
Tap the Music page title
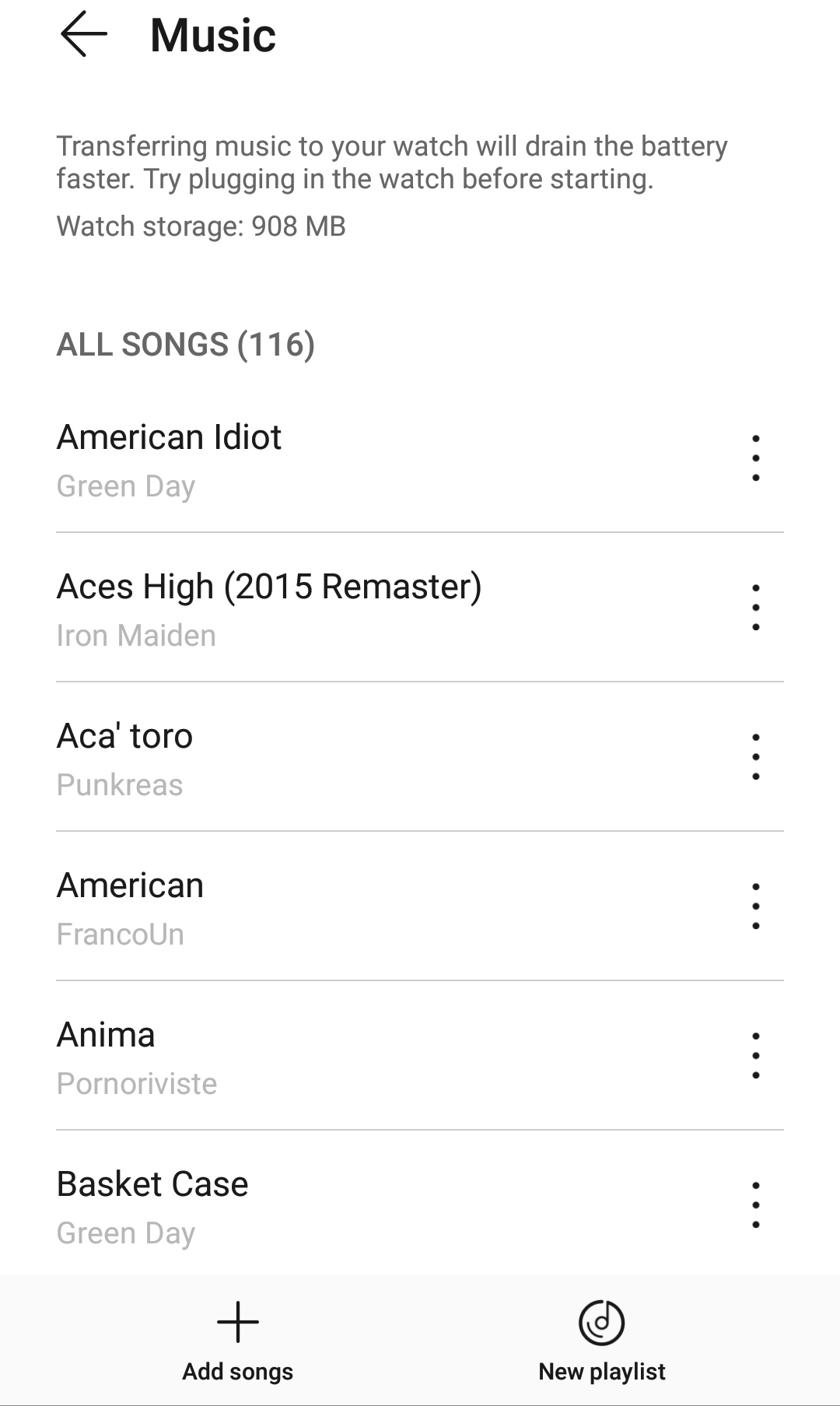(212, 36)
